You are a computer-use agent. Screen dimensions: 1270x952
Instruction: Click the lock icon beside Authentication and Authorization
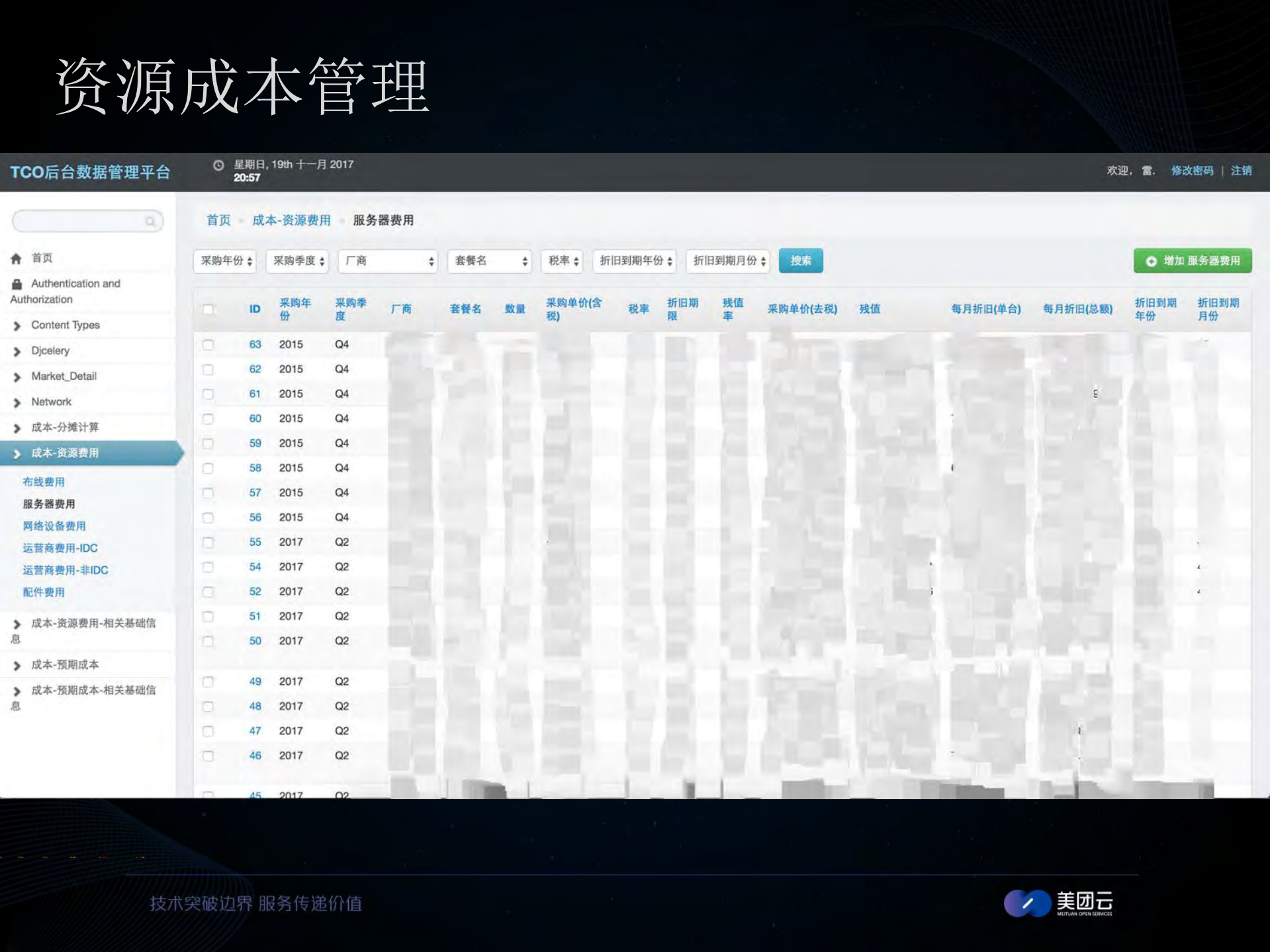17,284
